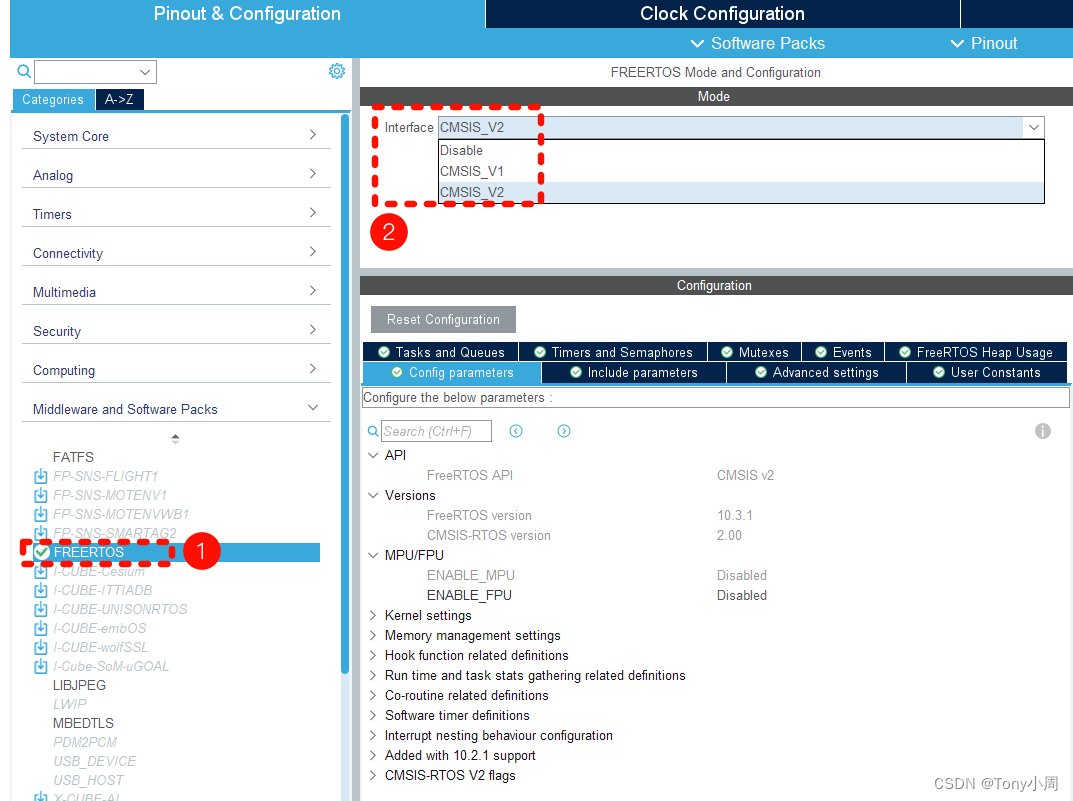This screenshot has width=1073, height=801.
Task: Click download icon next to I-CUBE-embOS
Action: pos(41,628)
